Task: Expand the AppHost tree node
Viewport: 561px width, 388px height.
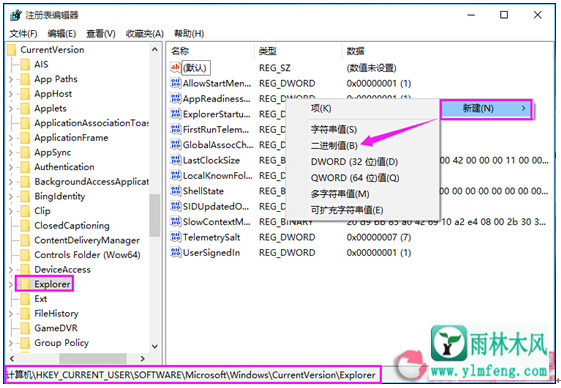Action: (x=10, y=94)
